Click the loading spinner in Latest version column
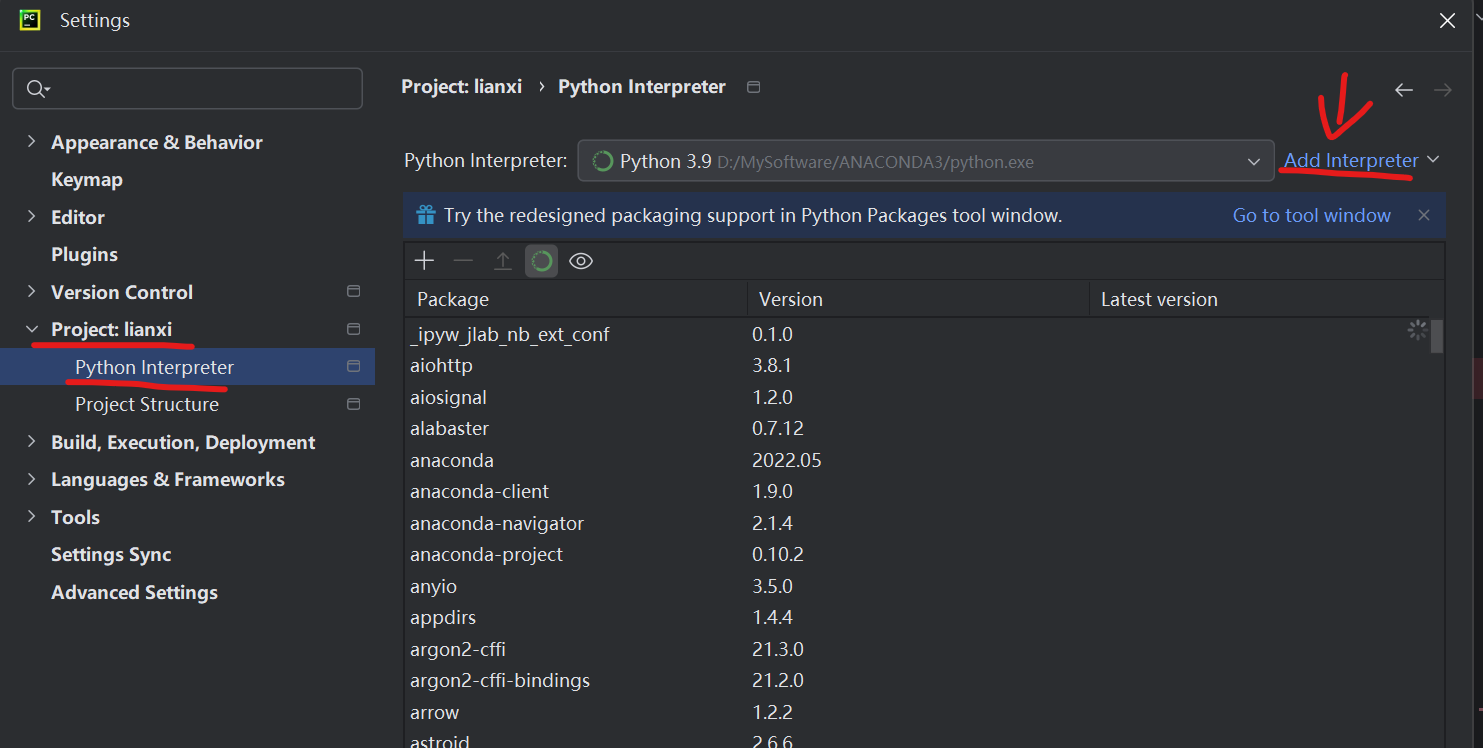1483x748 pixels. click(x=1417, y=330)
